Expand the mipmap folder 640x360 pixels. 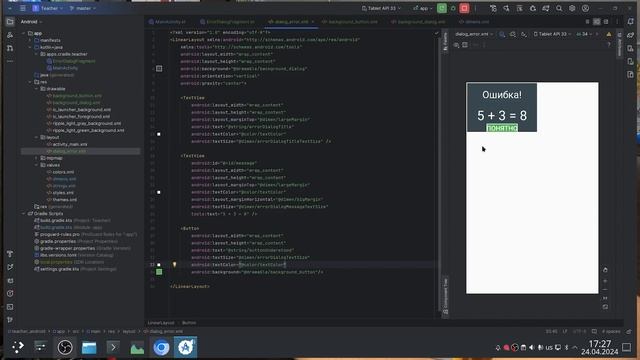pos(37,158)
